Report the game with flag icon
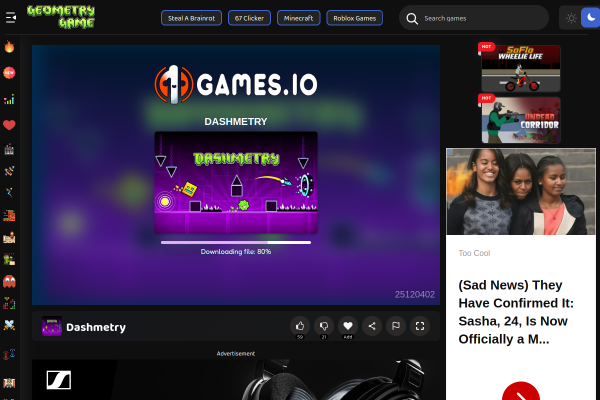 396,326
